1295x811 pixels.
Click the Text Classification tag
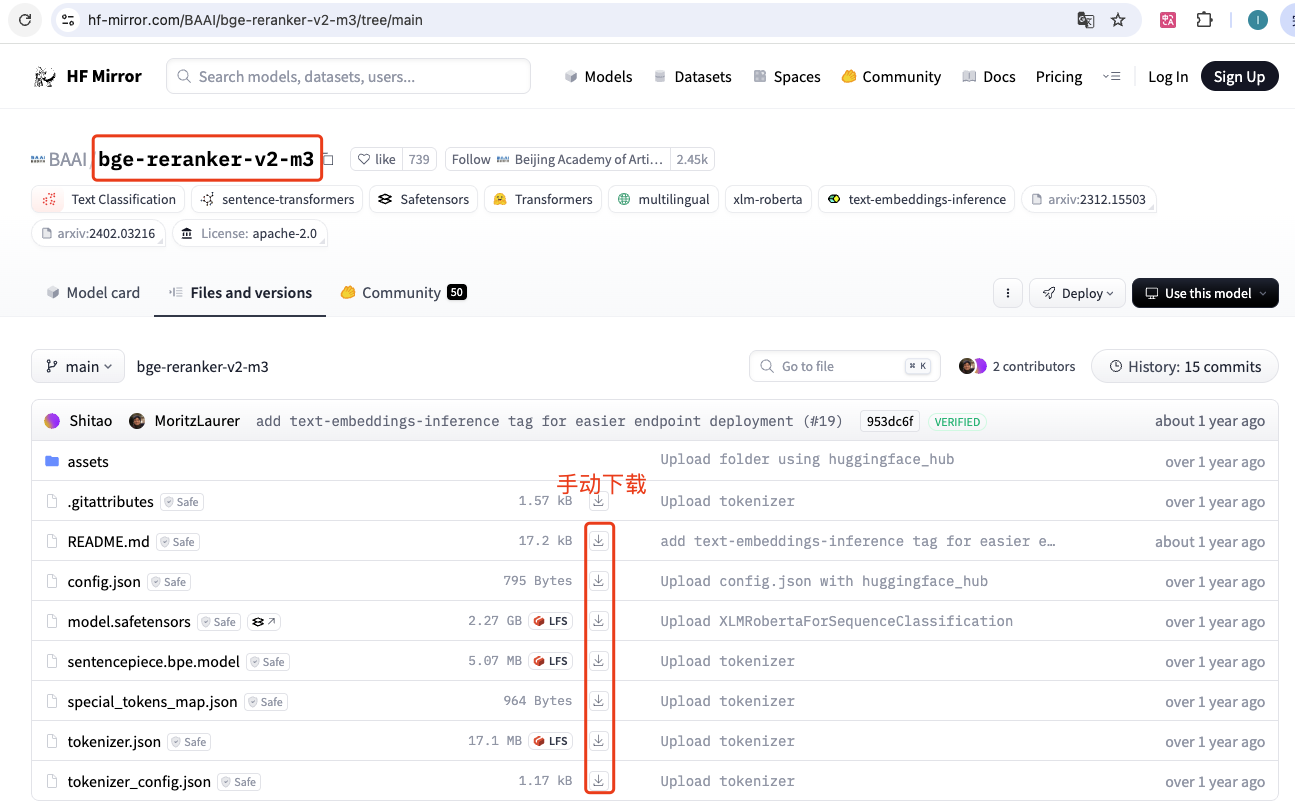(x=108, y=199)
